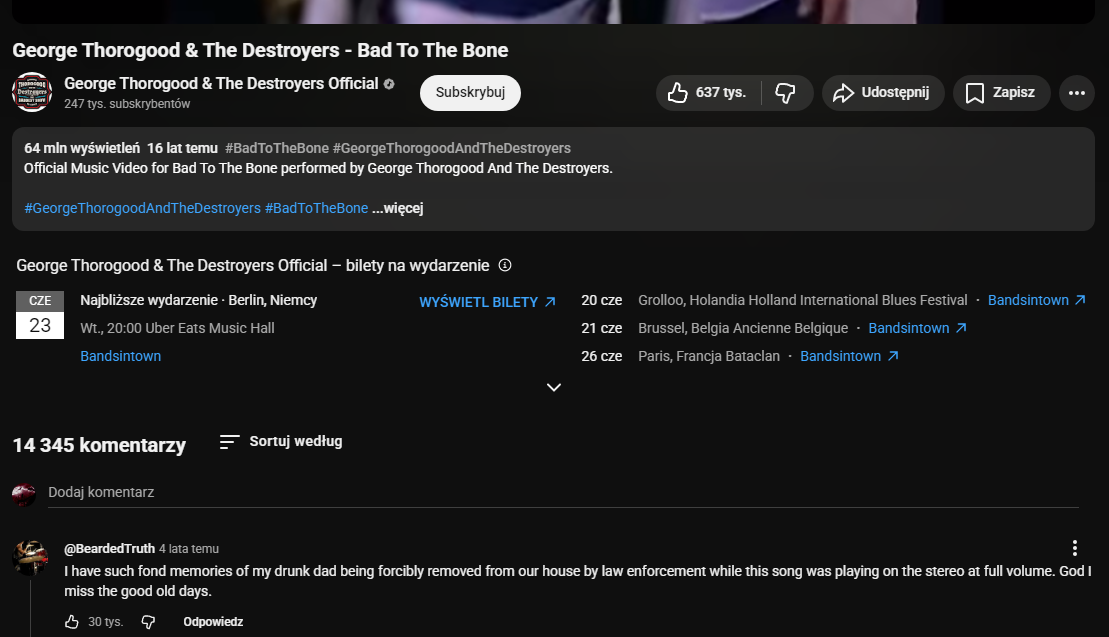This screenshot has width=1109, height=637.
Task: Click '64 mln wyświetleń' text
Action: pos(82,148)
